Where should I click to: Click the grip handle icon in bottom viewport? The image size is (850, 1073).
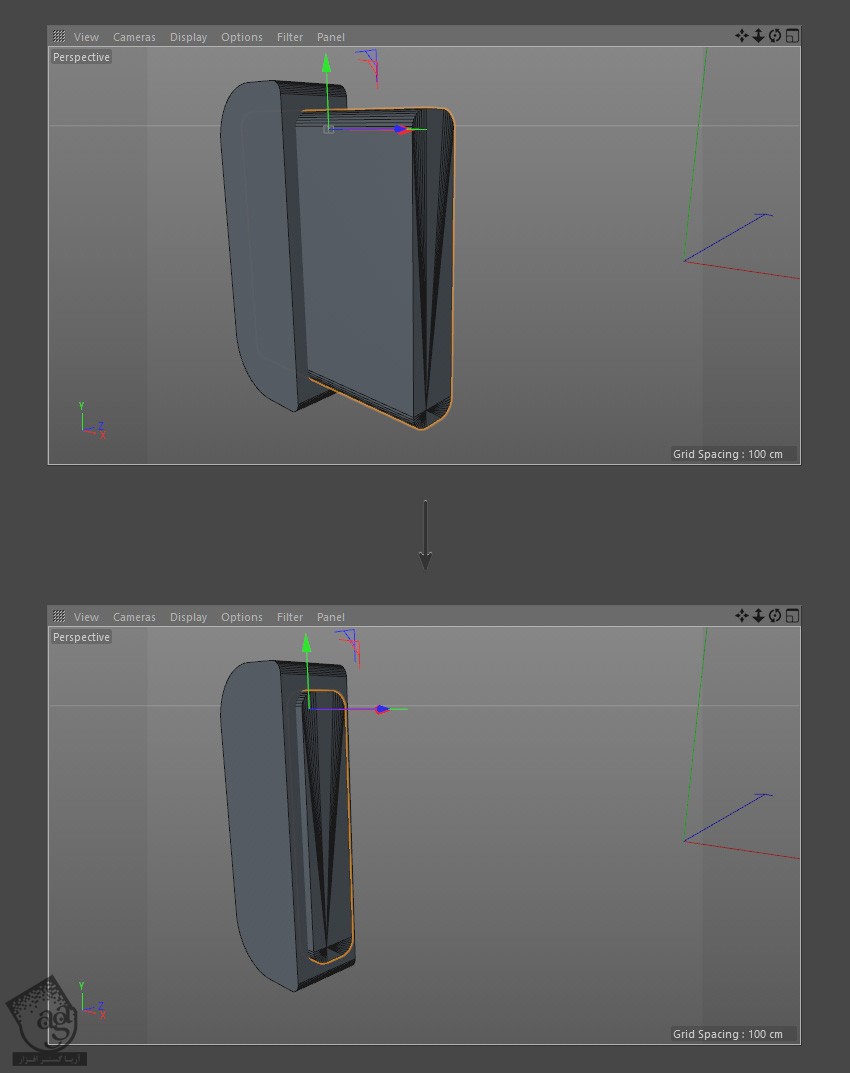pyautogui.click(x=59, y=617)
